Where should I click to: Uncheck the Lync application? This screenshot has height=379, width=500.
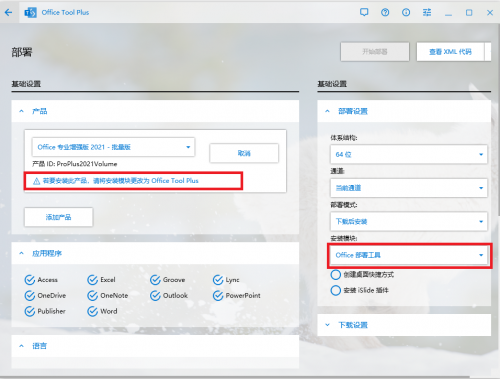pyautogui.click(x=218, y=280)
